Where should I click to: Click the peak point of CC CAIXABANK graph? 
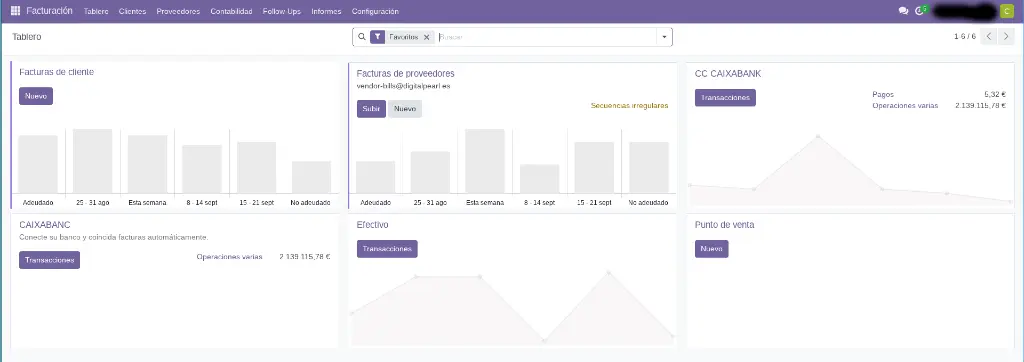pos(818,137)
